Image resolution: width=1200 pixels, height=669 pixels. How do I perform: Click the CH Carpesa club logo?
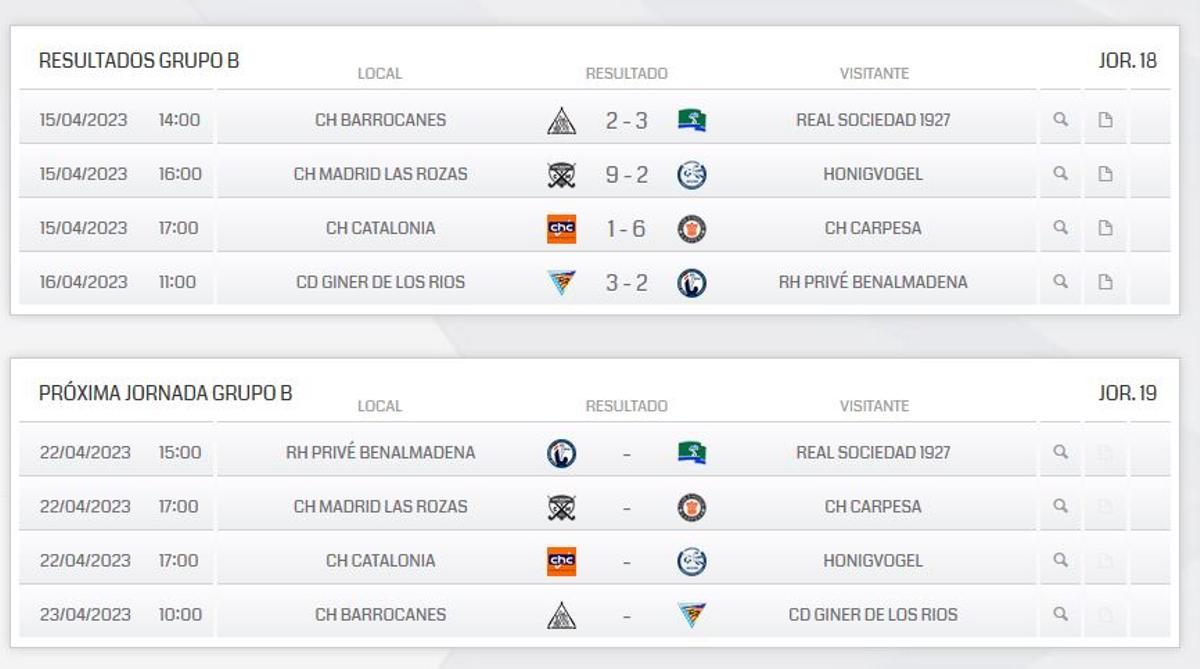point(692,227)
